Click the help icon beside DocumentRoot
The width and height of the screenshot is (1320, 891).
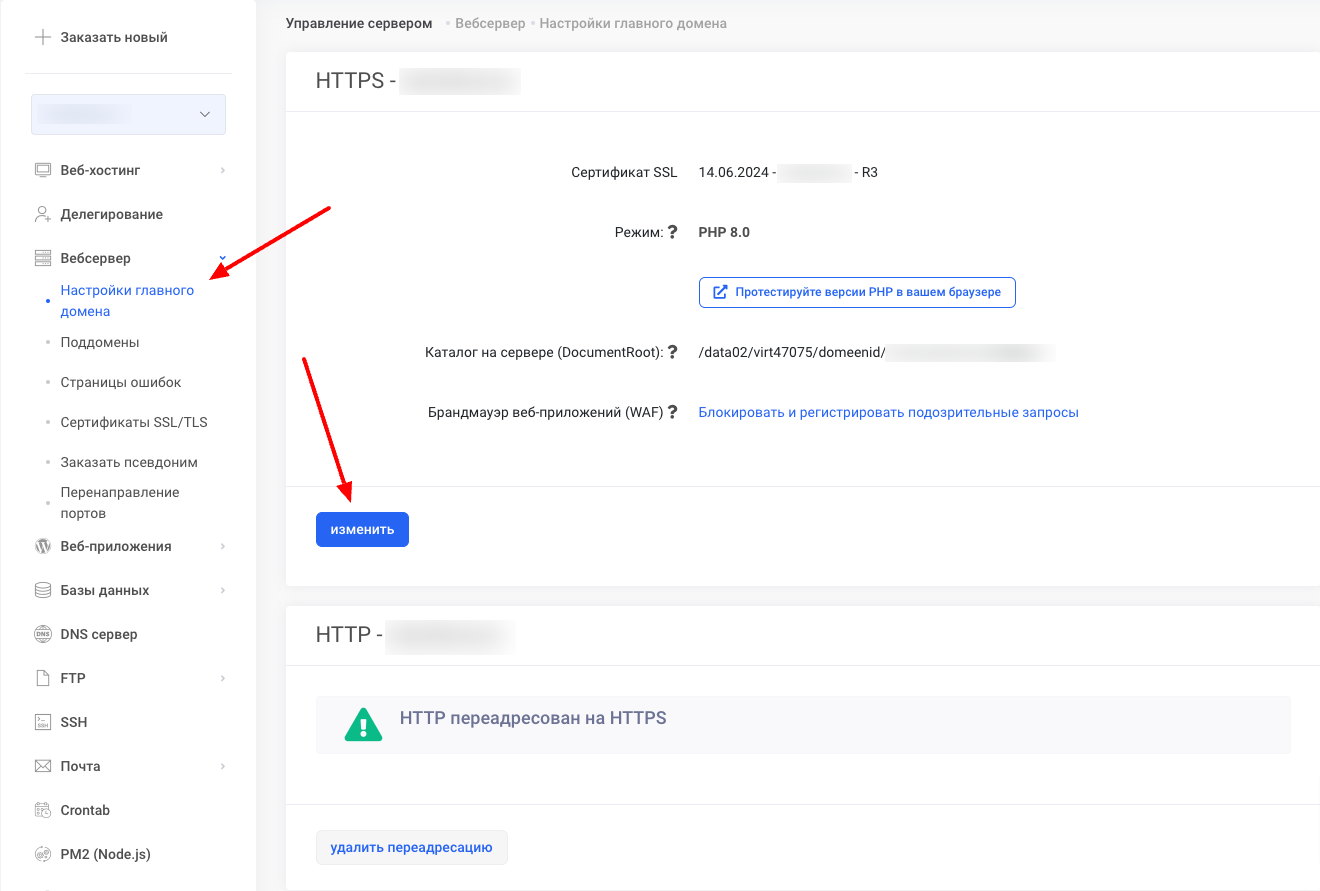(x=673, y=352)
